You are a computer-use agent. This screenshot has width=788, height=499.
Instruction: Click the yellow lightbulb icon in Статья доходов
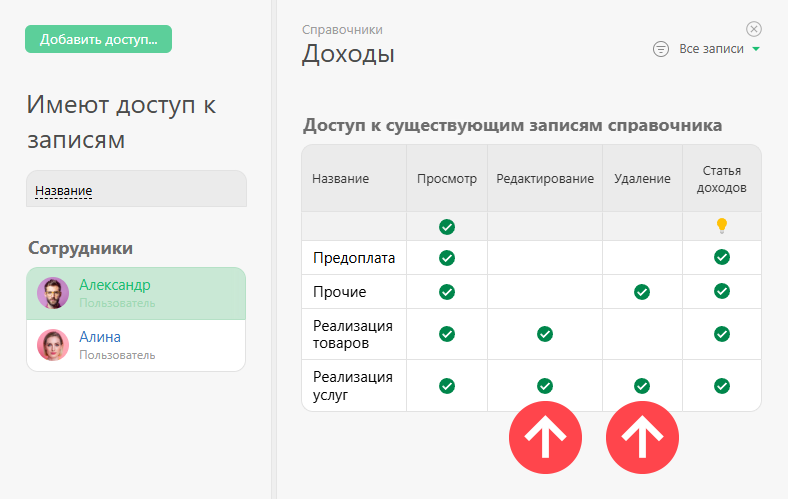721,226
